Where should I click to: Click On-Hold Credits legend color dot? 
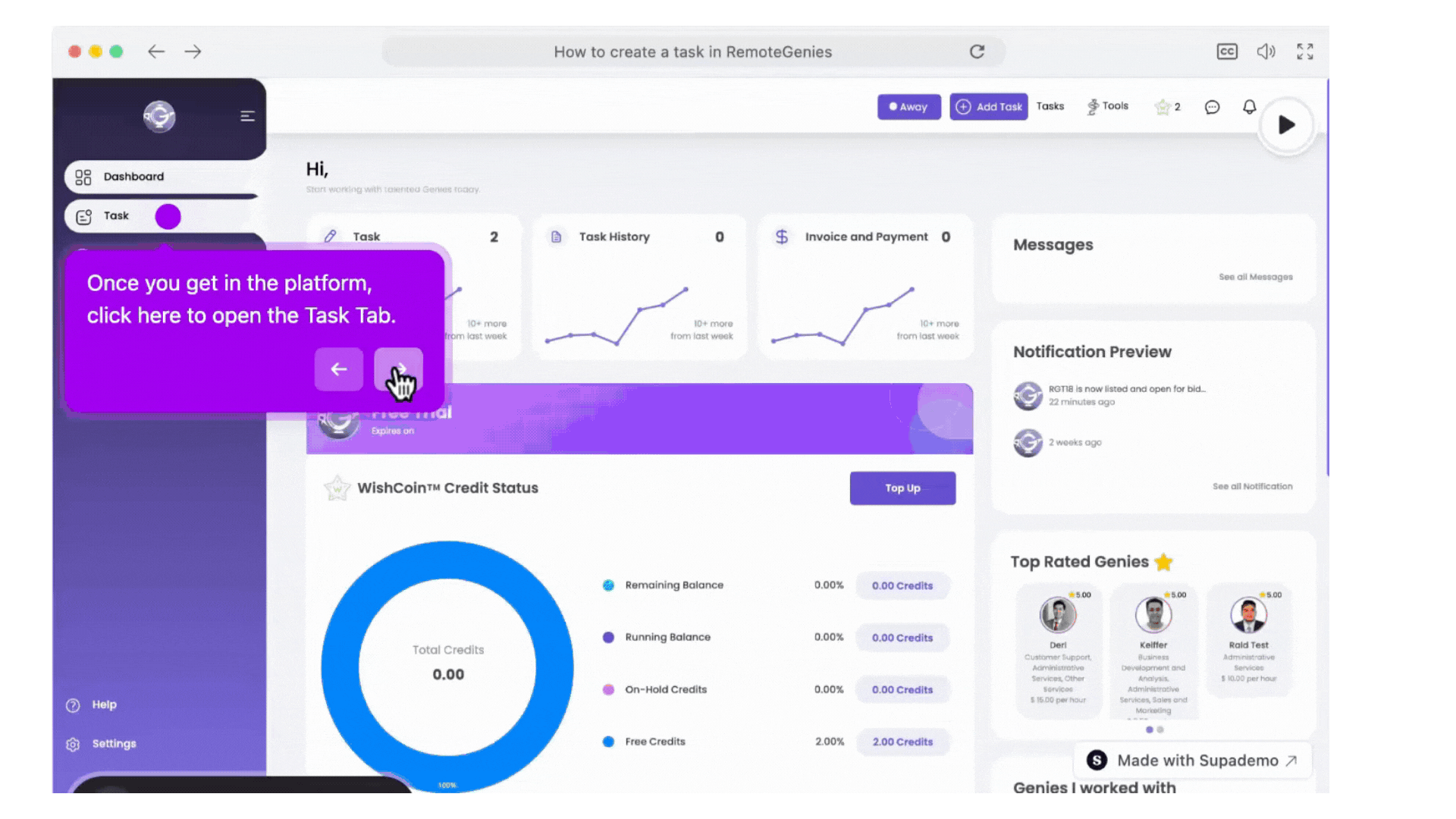(x=608, y=690)
